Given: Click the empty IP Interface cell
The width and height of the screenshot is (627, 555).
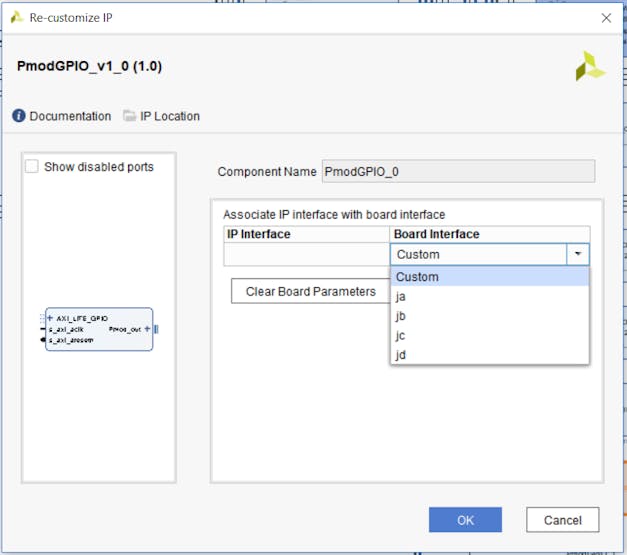Looking at the screenshot, I should (x=307, y=254).
